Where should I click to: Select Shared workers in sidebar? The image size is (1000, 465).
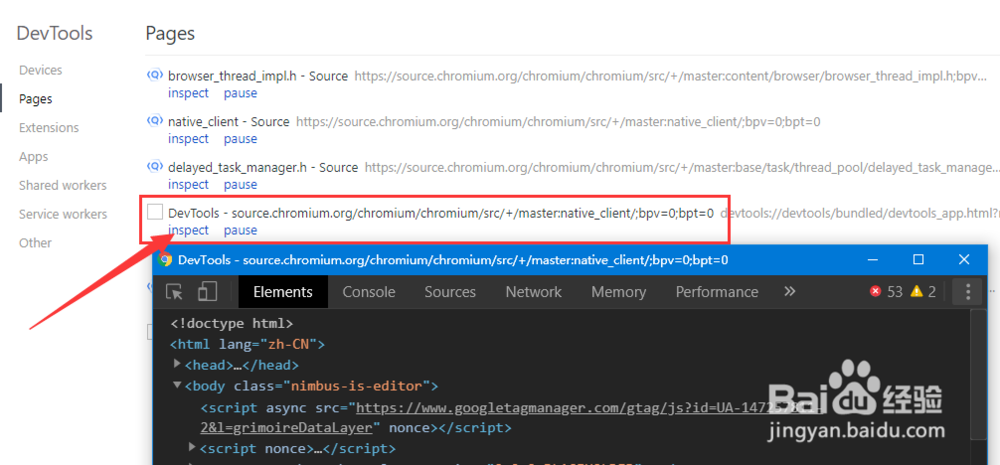[x=63, y=186]
